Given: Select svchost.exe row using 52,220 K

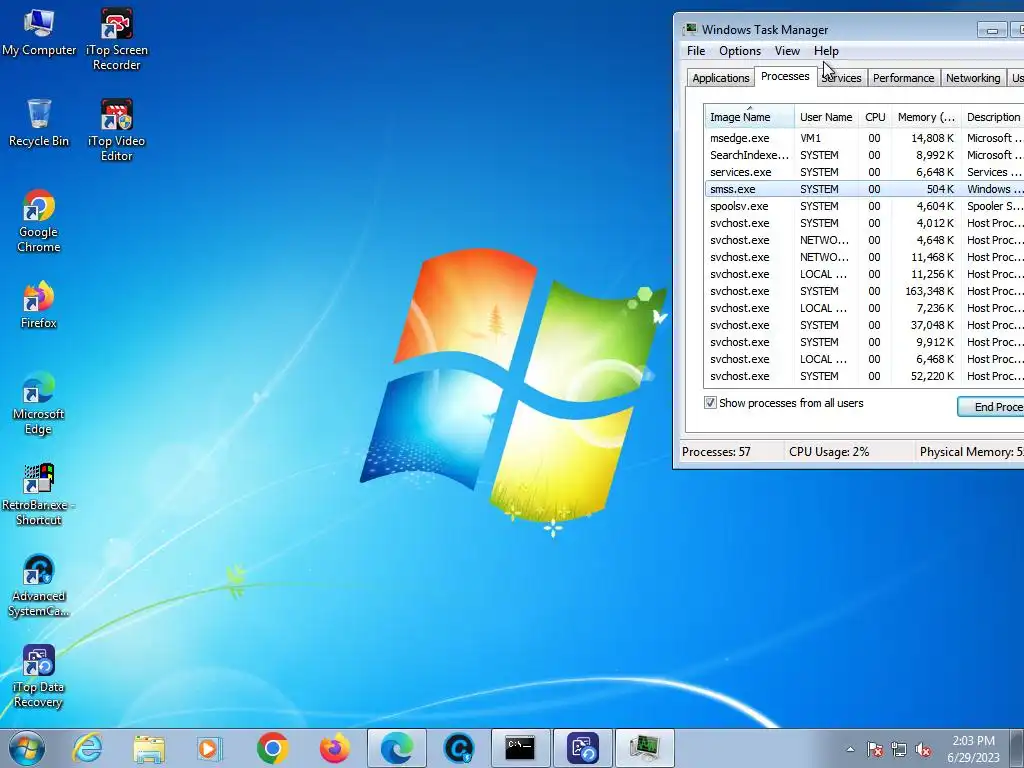Looking at the screenshot, I should tap(864, 376).
